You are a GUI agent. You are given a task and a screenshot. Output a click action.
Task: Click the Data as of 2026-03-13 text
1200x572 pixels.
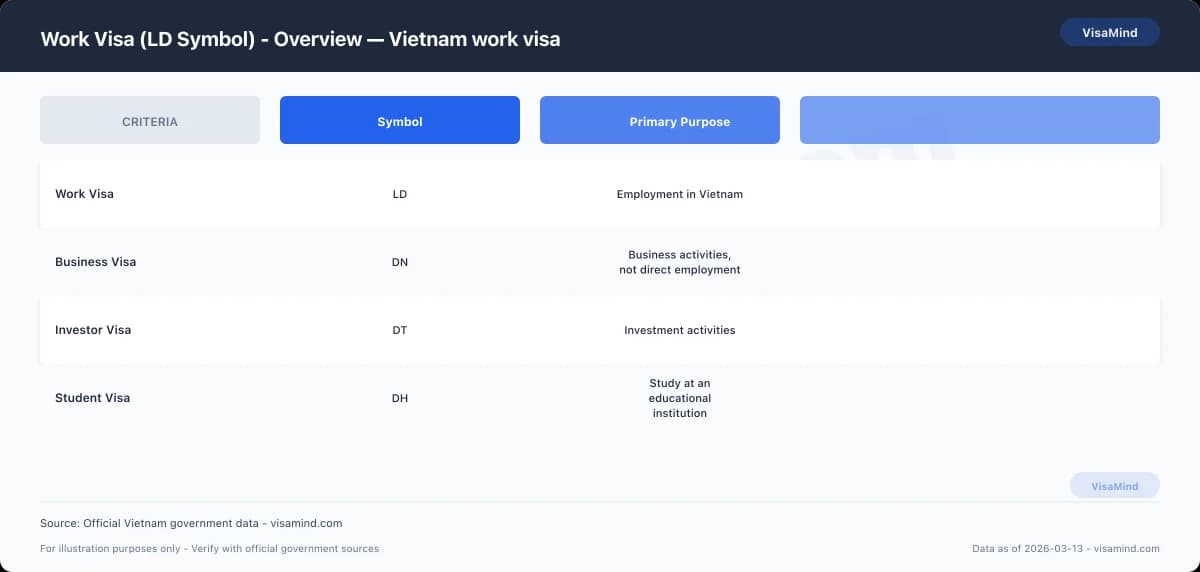point(1066,548)
